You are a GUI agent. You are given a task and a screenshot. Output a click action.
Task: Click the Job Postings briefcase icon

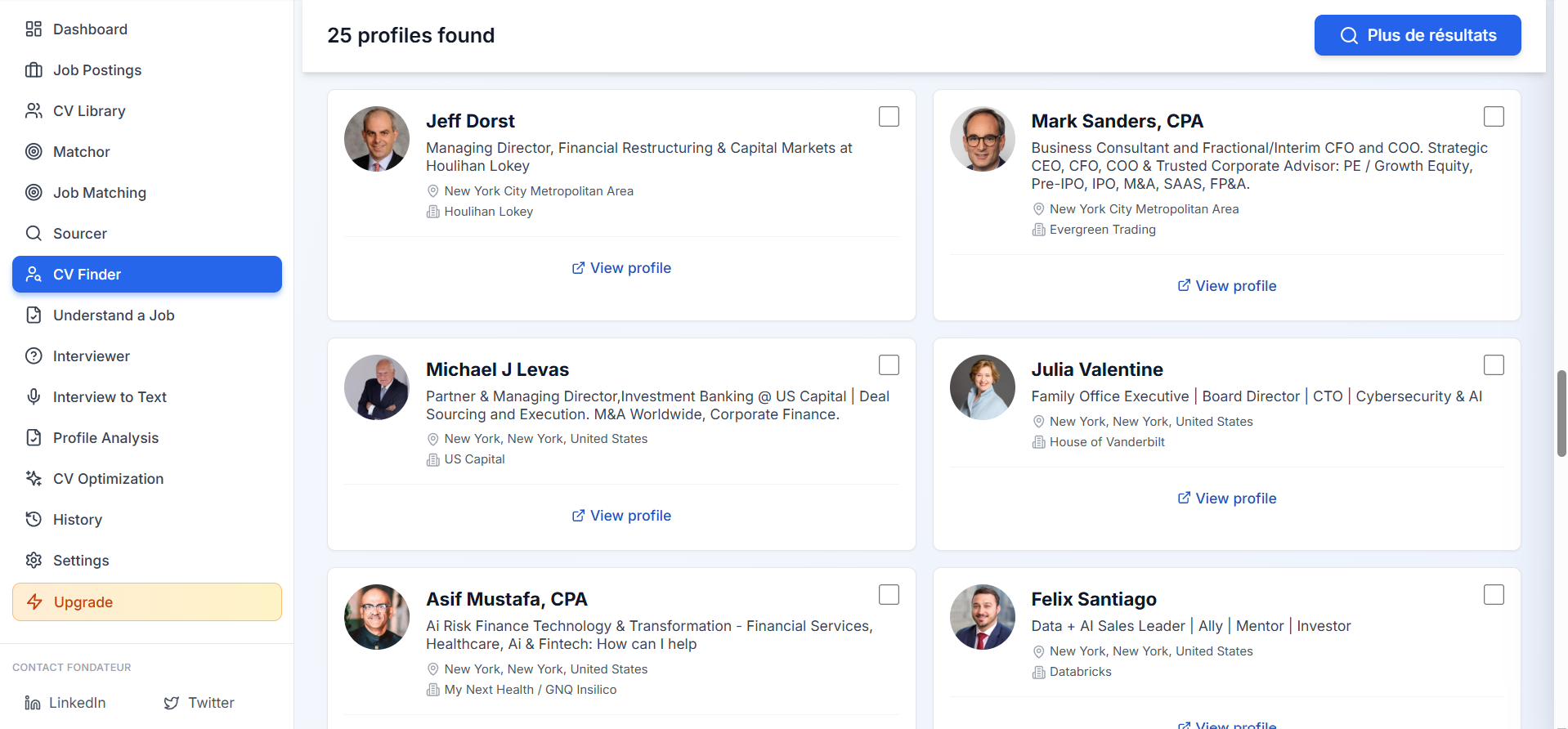[34, 70]
